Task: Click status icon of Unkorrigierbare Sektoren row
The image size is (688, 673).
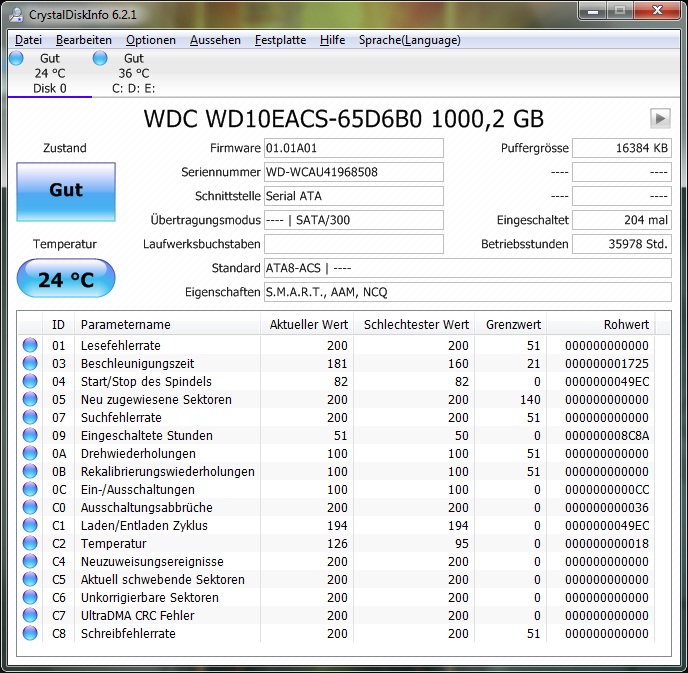Action: click(30, 597)
